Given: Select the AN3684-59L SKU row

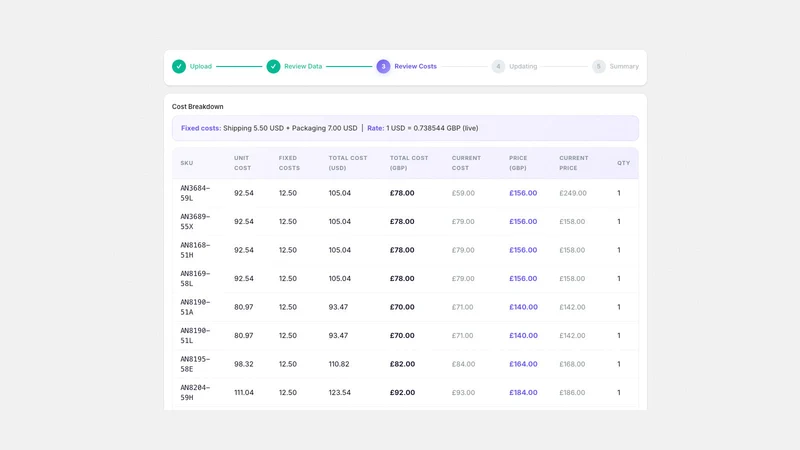Looking at the screenshot, I should [405, 193].
